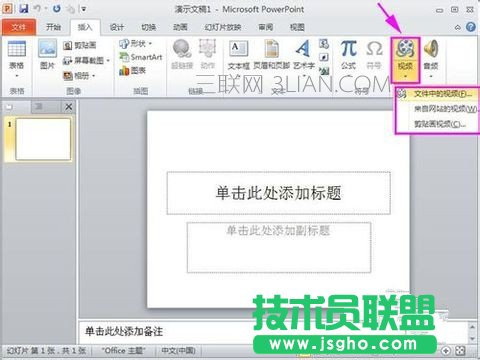
Task: Click the Save icon in quick access toolbar
Action: (24, 8)
